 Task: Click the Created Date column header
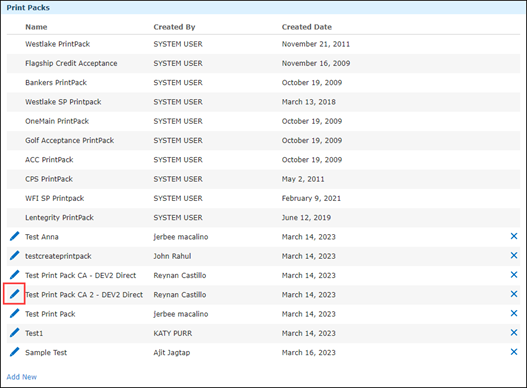(x=307, y=27)
